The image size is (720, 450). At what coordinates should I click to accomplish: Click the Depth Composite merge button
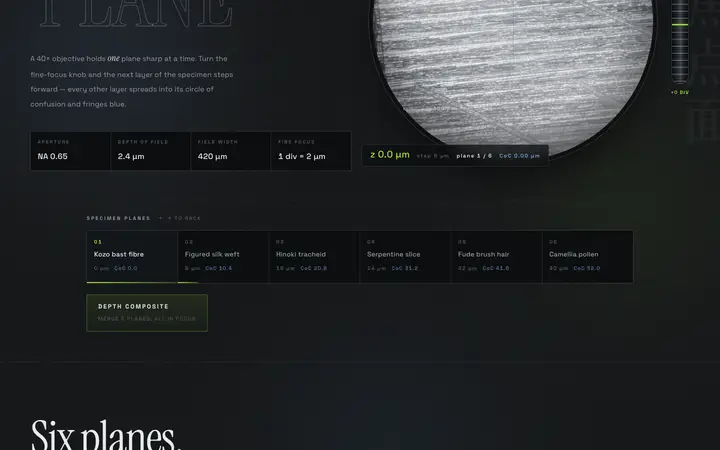(x=147, y=313)
